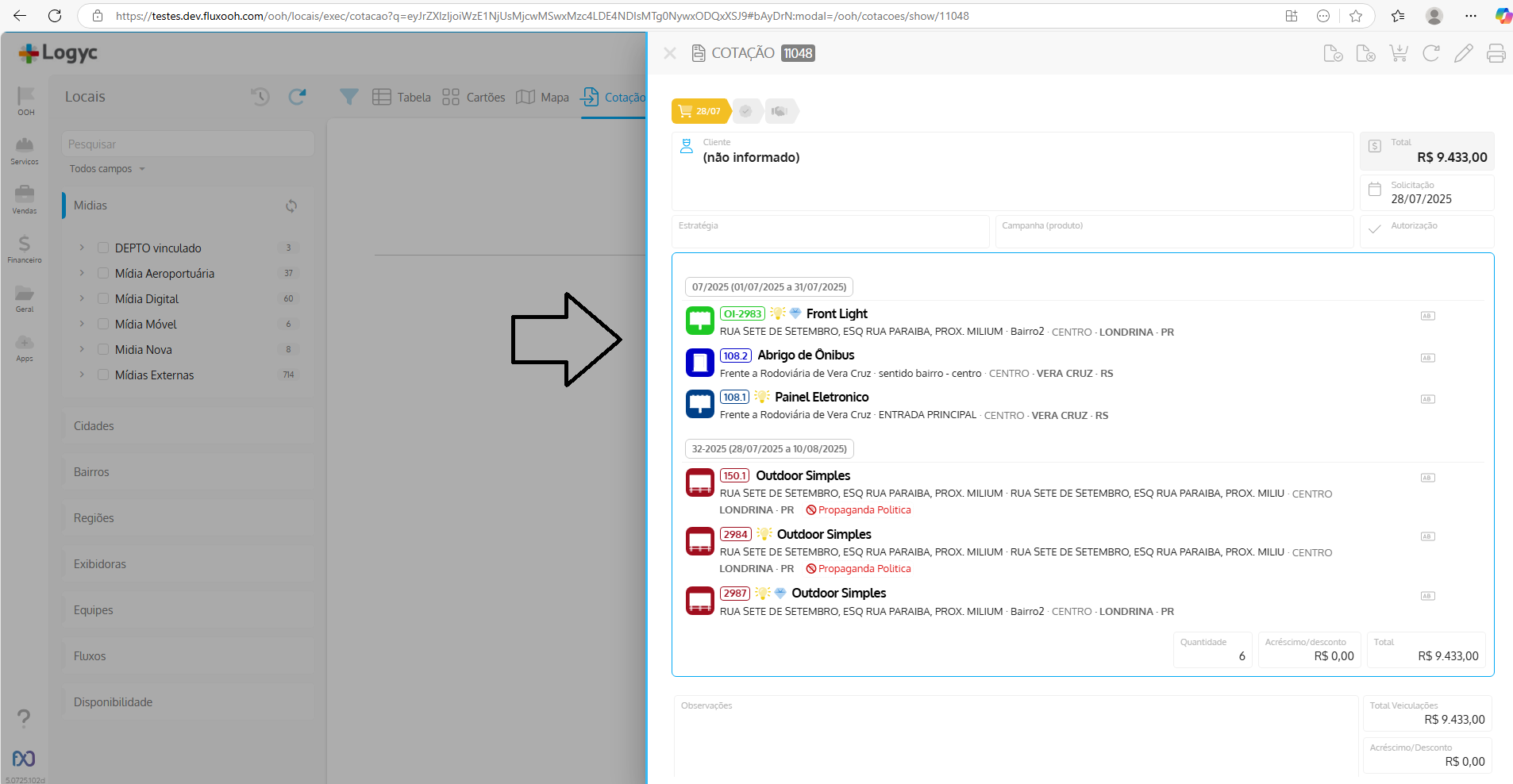Image resolution: width=1513 pixels, height=784 pixels.
Task: Open the help question mark icon
Action: (24, 718)
